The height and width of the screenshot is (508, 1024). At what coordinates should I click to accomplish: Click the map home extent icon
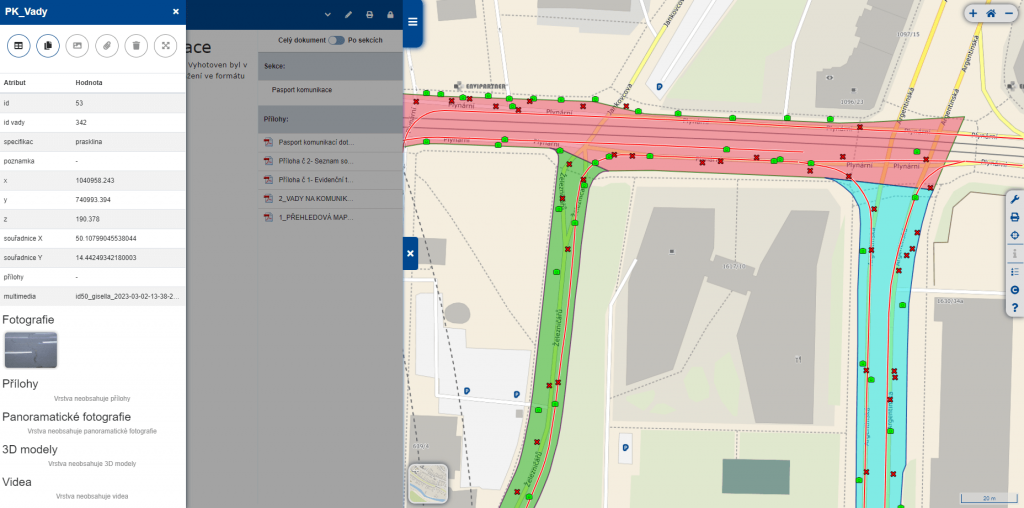[990, 14]
